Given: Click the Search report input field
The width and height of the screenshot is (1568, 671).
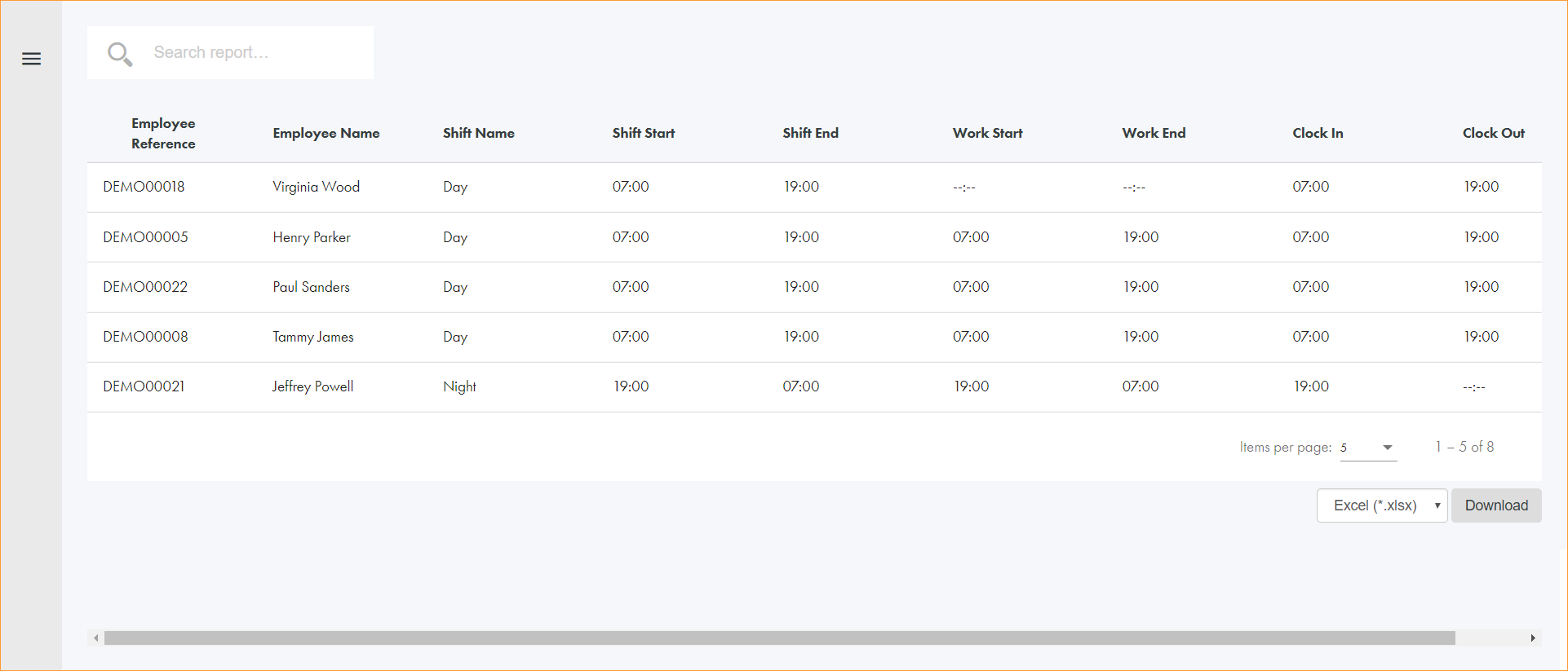Looking at the screenshot, I should click(253, 53).
